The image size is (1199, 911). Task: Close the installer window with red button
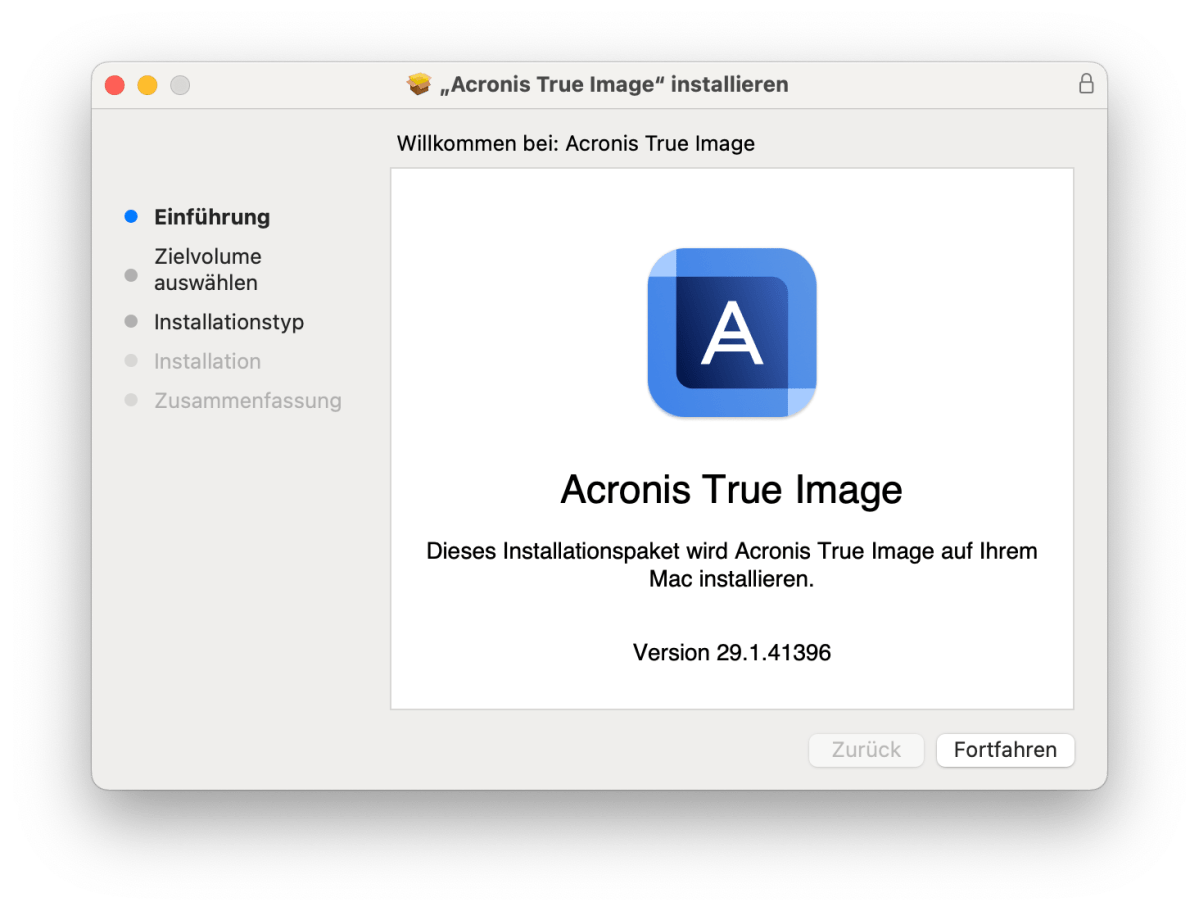click(115, 85)
